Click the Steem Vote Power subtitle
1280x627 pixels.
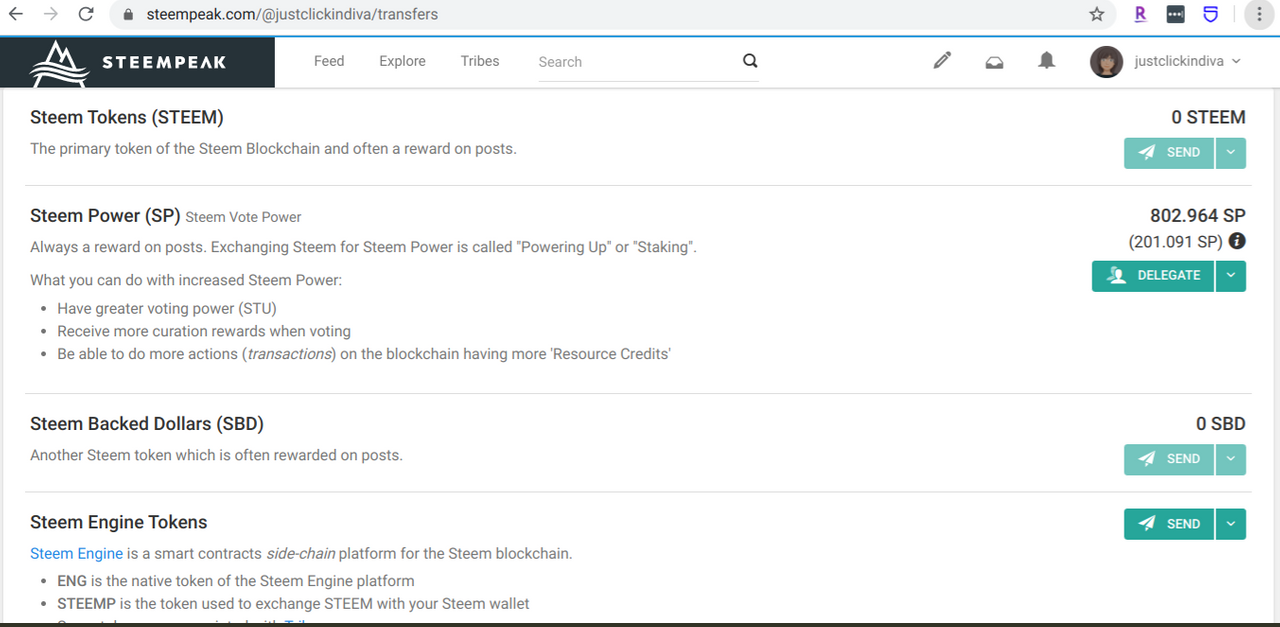[x=243, y=217]
